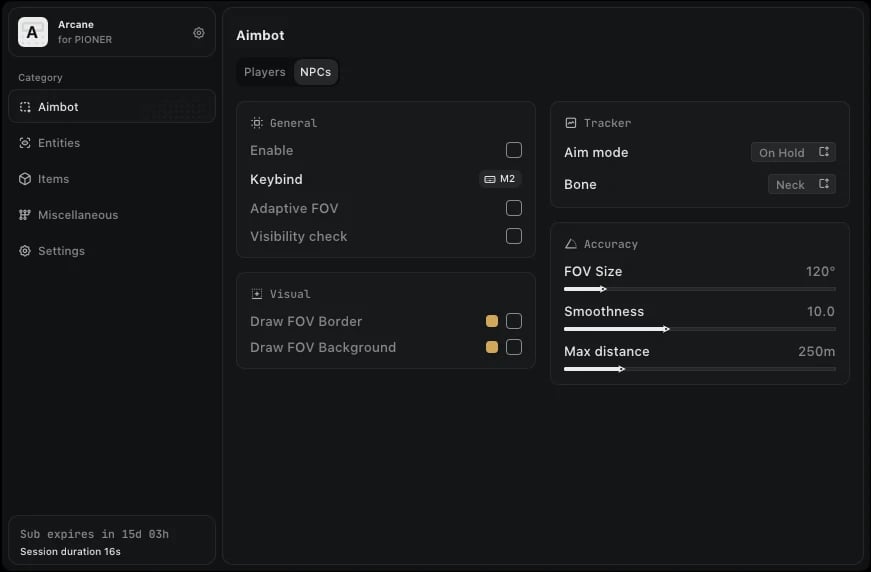The image size is (871, 572).
Task: Enable the aimbot Enable checkbox
Action: 514,150
